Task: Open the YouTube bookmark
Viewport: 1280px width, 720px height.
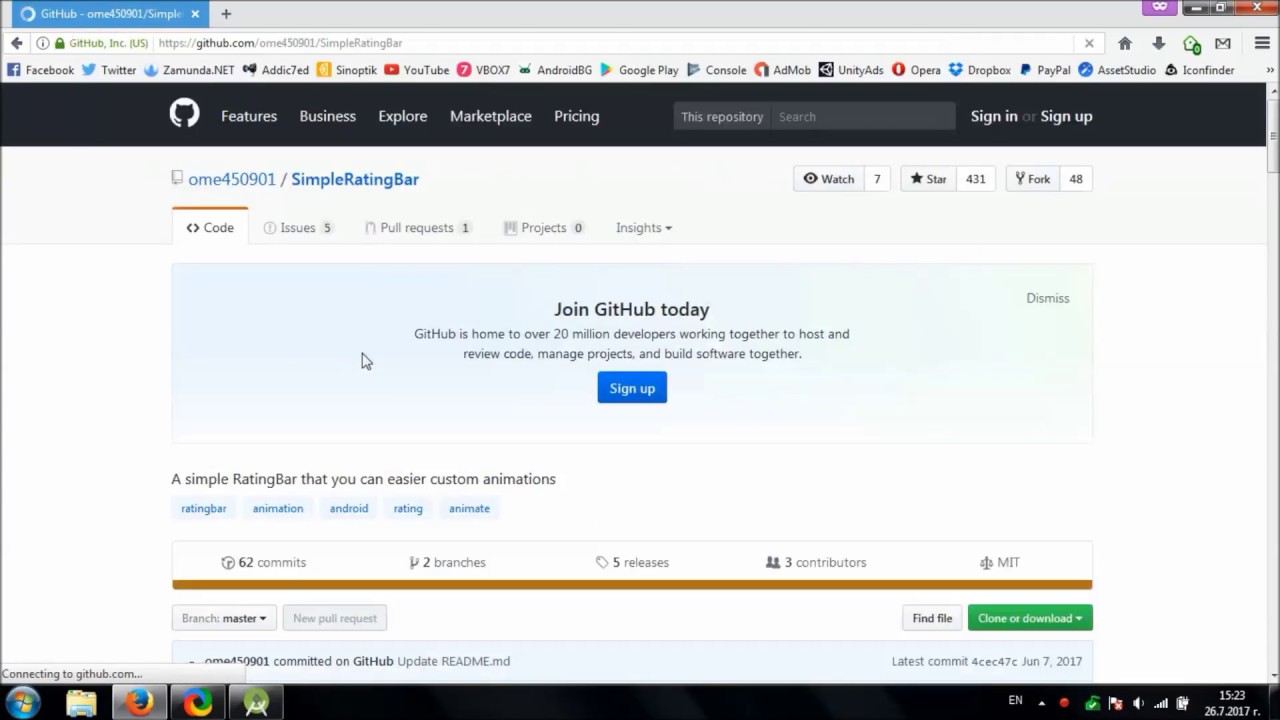Action: click(x=417, y=70)
